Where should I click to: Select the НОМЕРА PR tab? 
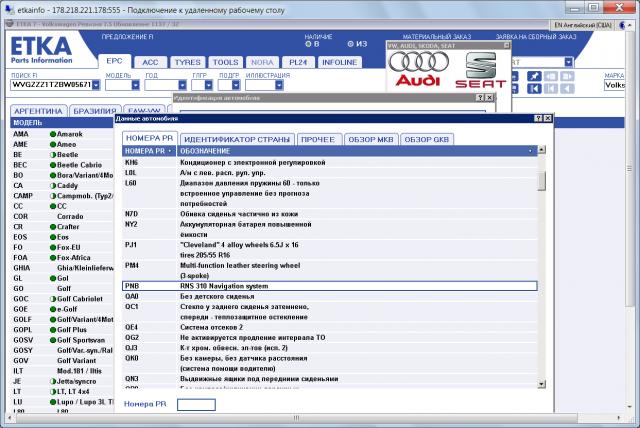click(149, 138)
